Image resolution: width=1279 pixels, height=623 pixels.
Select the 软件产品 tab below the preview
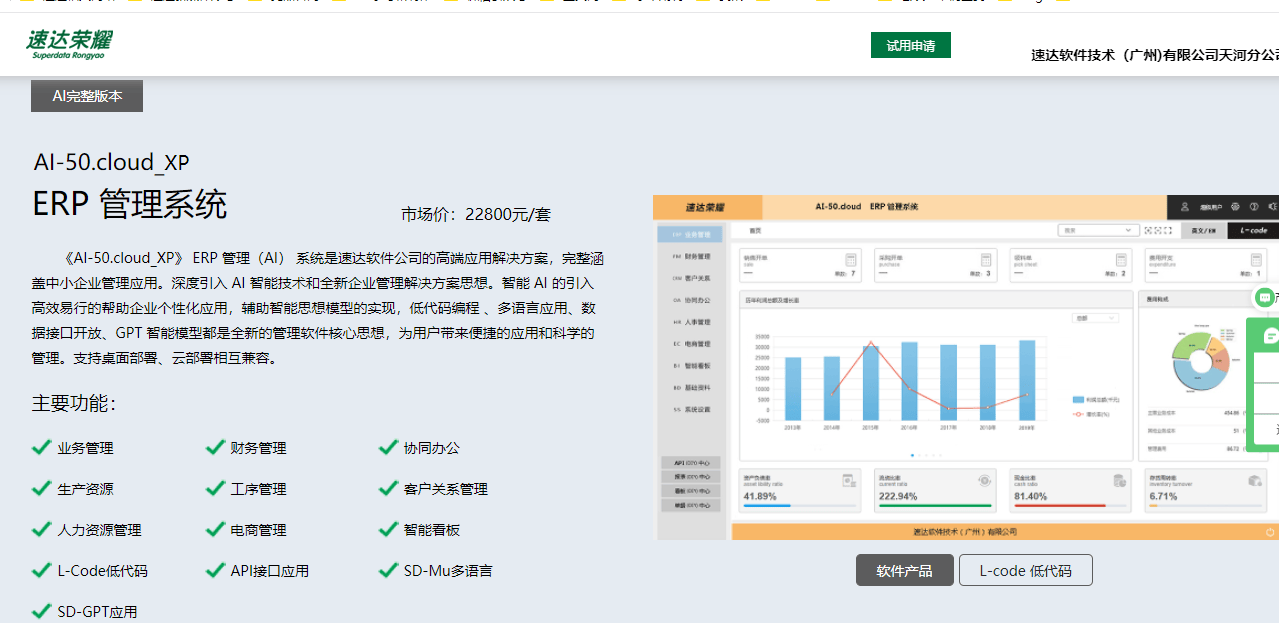[904, 570]
